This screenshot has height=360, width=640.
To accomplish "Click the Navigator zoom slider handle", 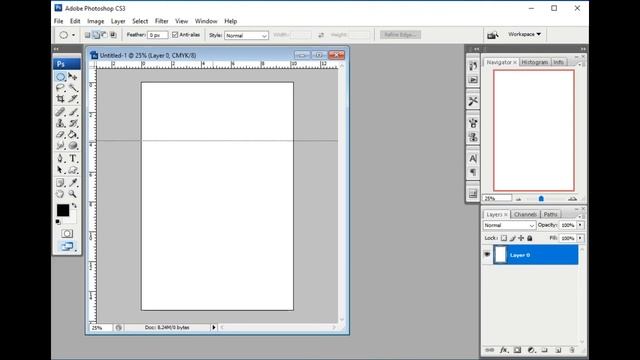I will pos(541,199).
